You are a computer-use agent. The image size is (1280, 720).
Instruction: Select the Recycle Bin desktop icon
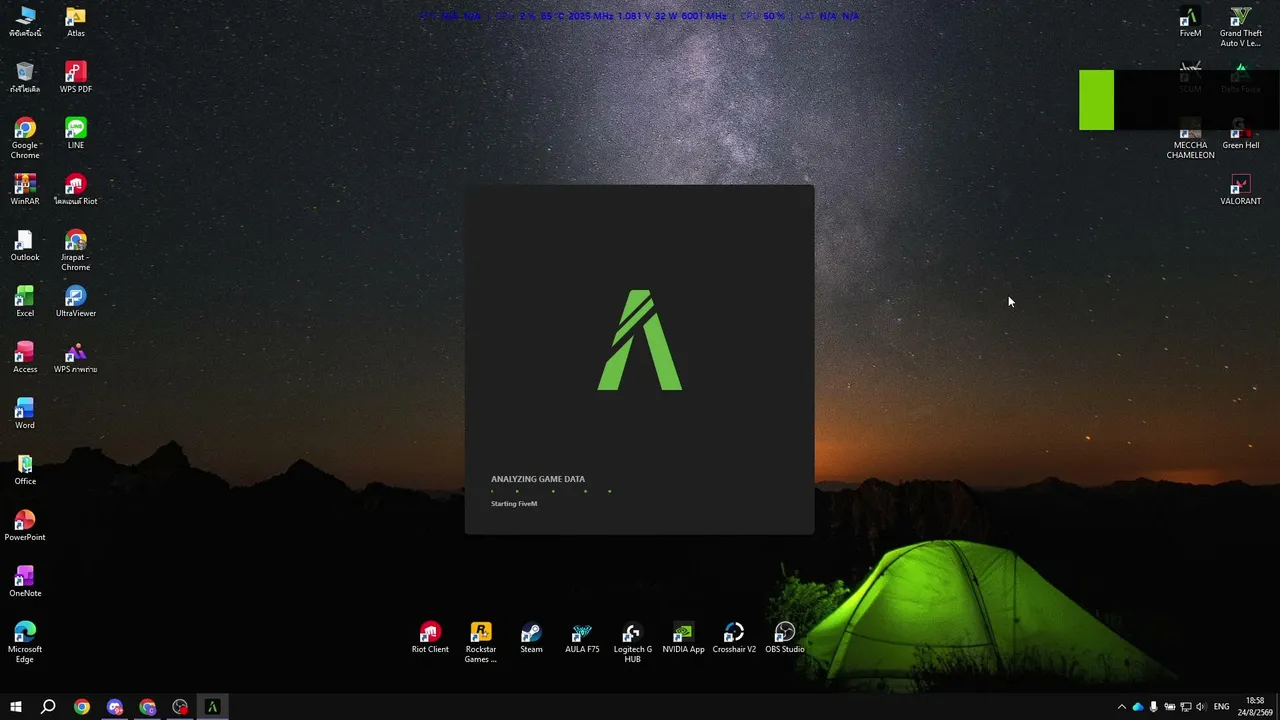25,78
